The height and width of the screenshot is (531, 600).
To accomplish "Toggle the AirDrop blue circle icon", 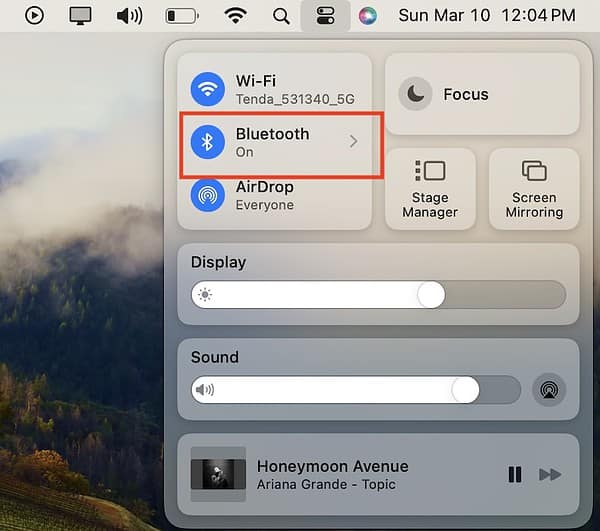I will [207, 195].
